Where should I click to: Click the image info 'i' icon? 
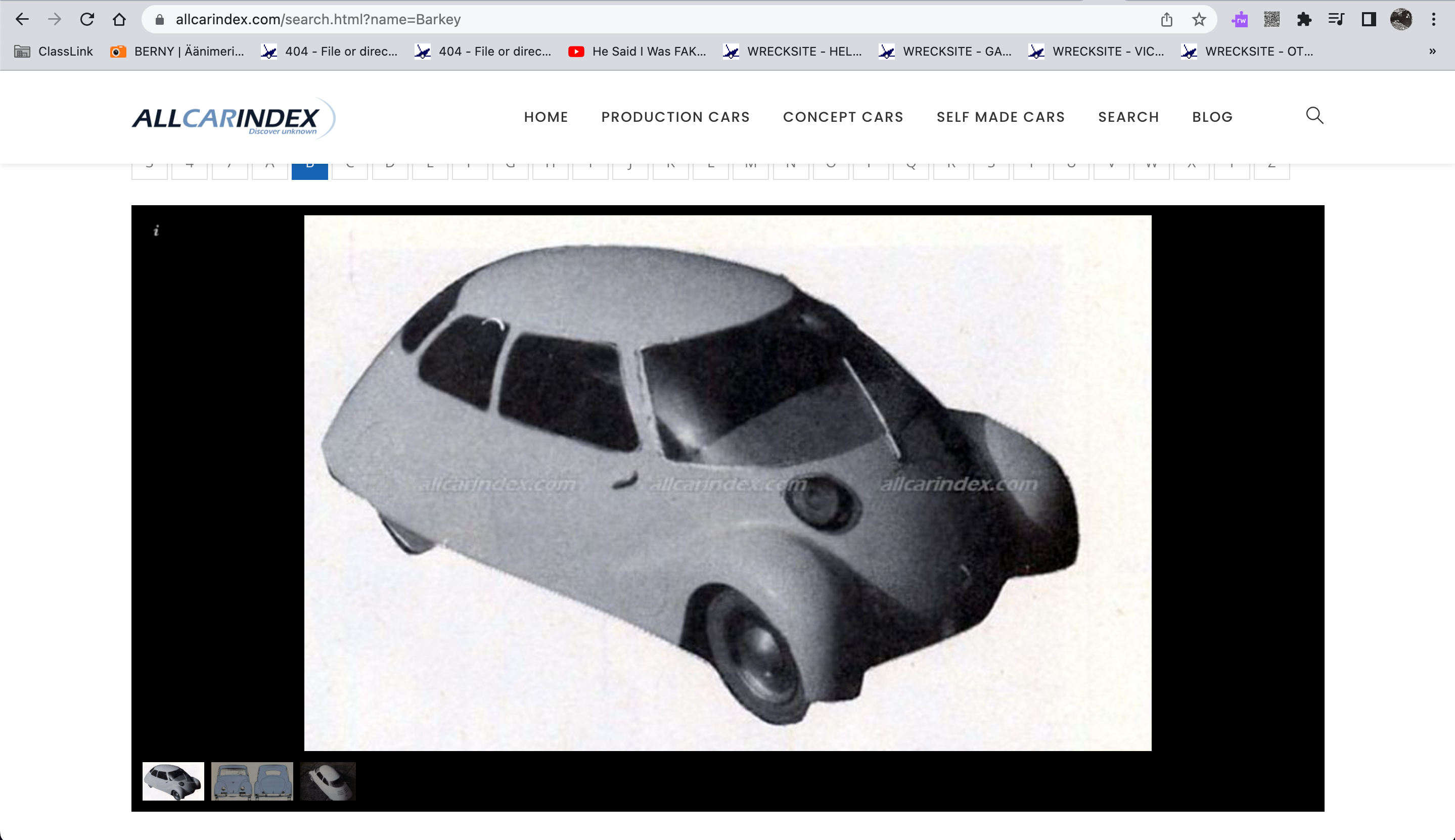click(156, 231)
